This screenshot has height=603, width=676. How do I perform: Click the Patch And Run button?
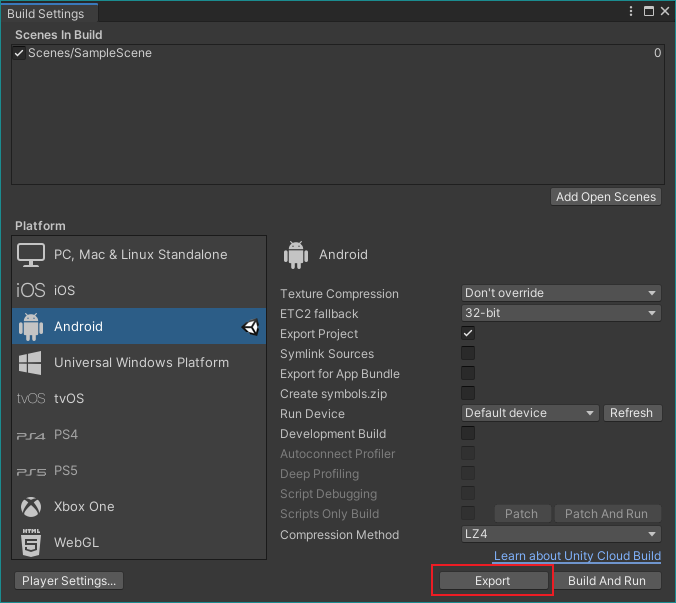tap(607, 514)
